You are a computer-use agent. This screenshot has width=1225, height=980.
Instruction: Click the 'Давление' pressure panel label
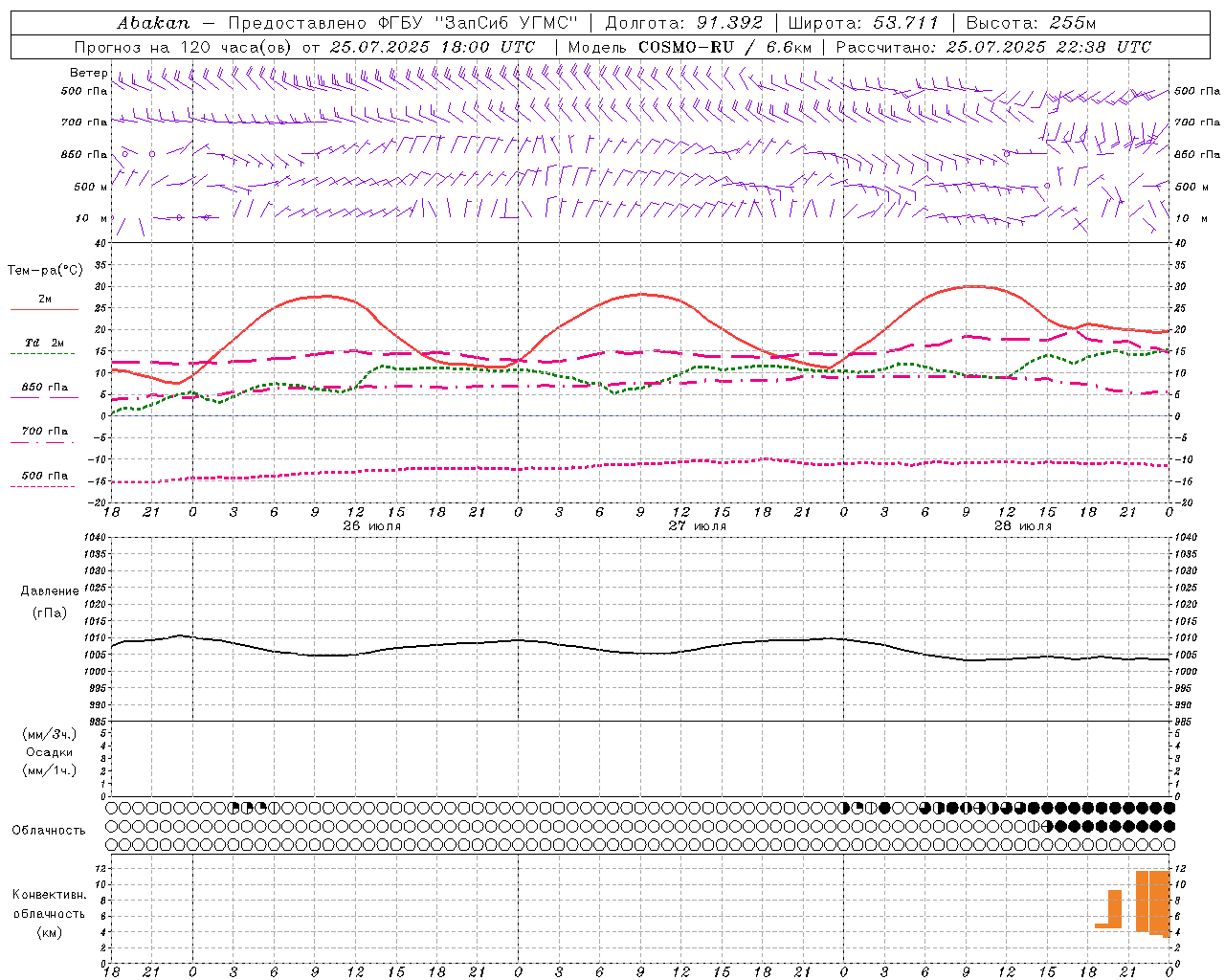point(50,591)
